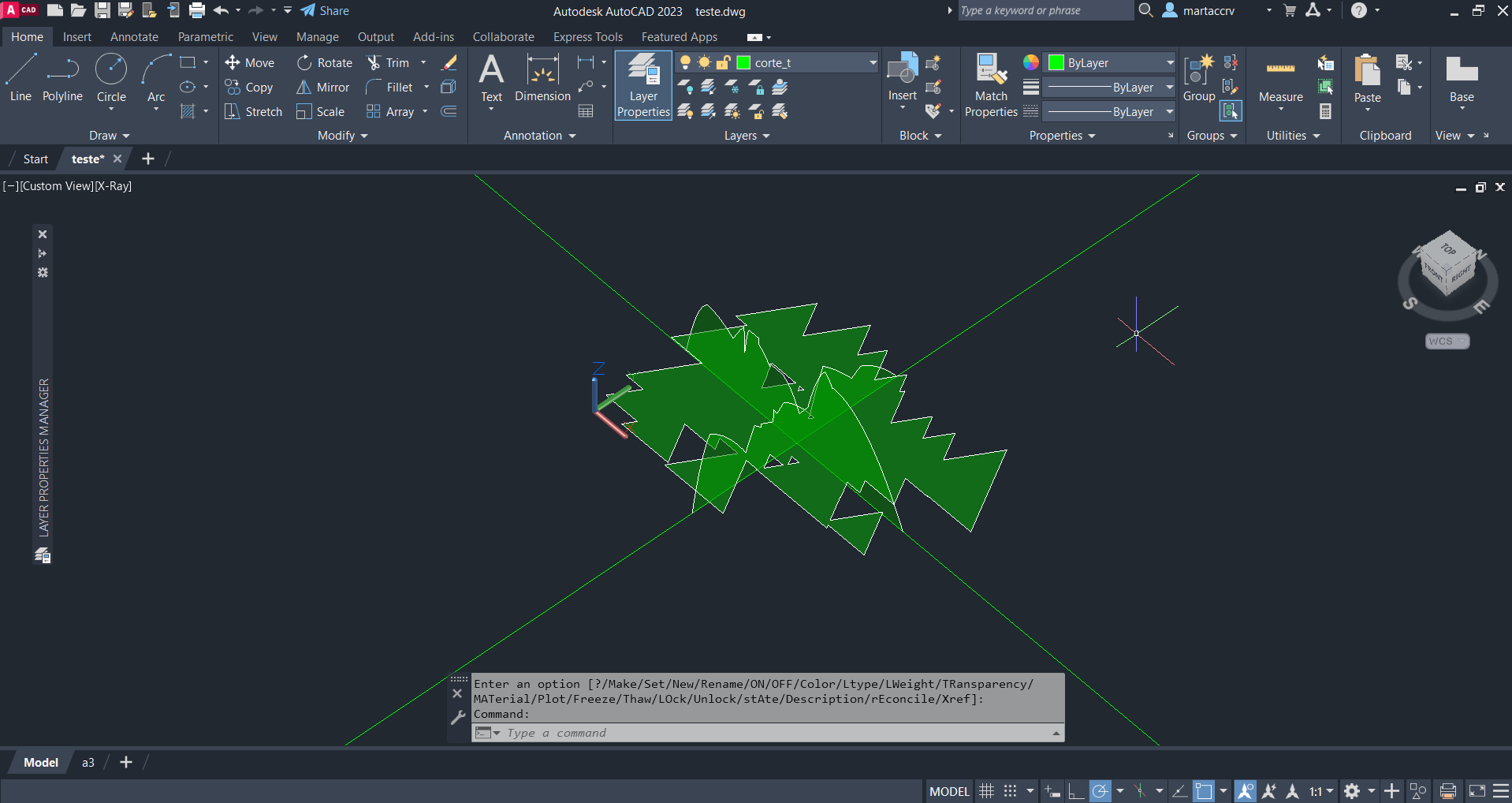This screenshot has width=1512, height=803.
Task: Open the ByLayer object color swatch
Action: coord(1056,63)
